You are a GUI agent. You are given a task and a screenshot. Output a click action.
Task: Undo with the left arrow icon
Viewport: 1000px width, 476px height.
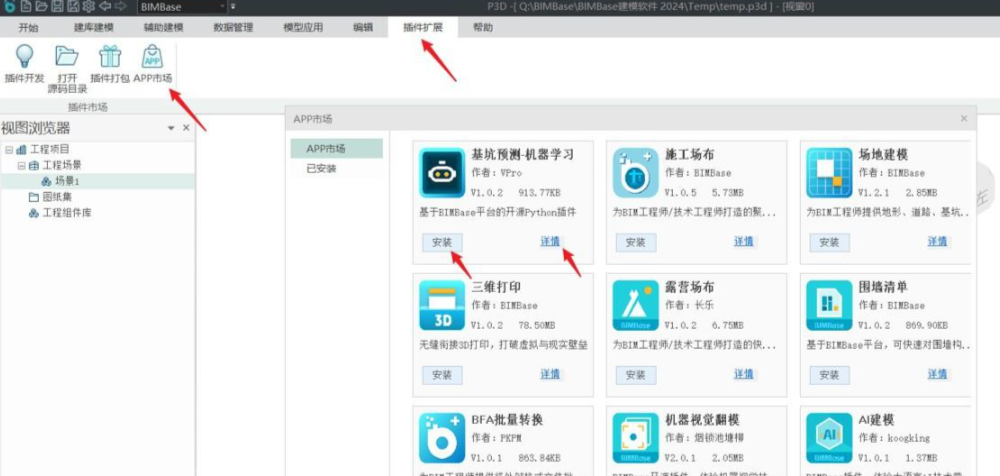[x=105, y=7]
